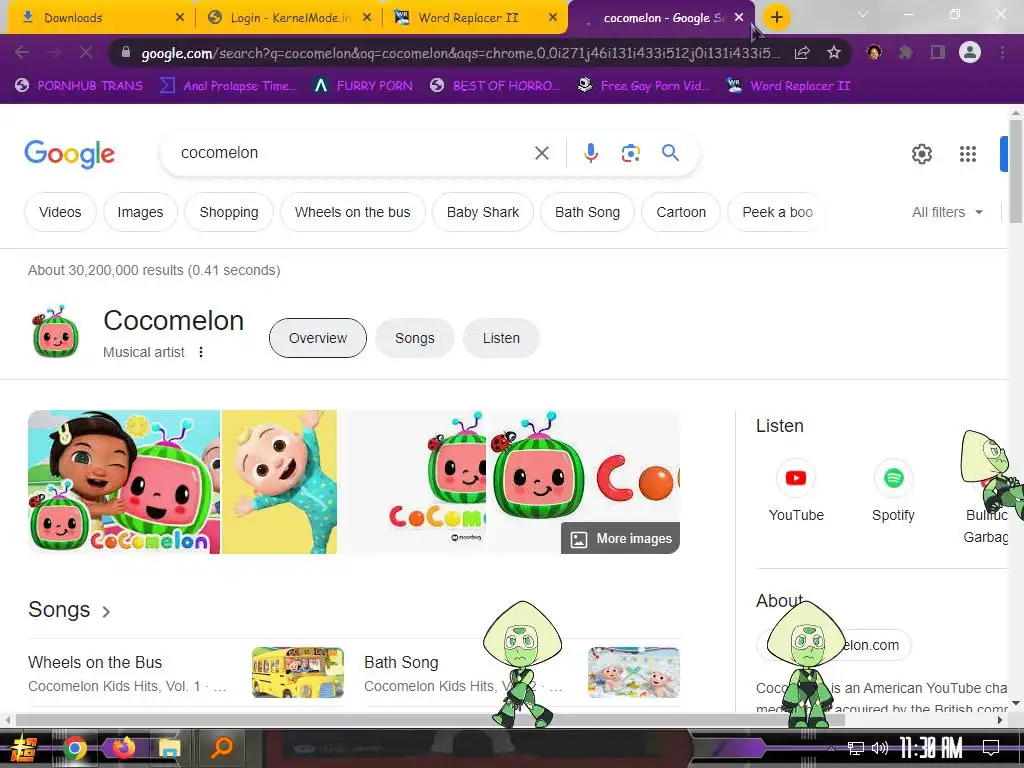Refine search with Peek a boo chip

[x=777, y=212]
